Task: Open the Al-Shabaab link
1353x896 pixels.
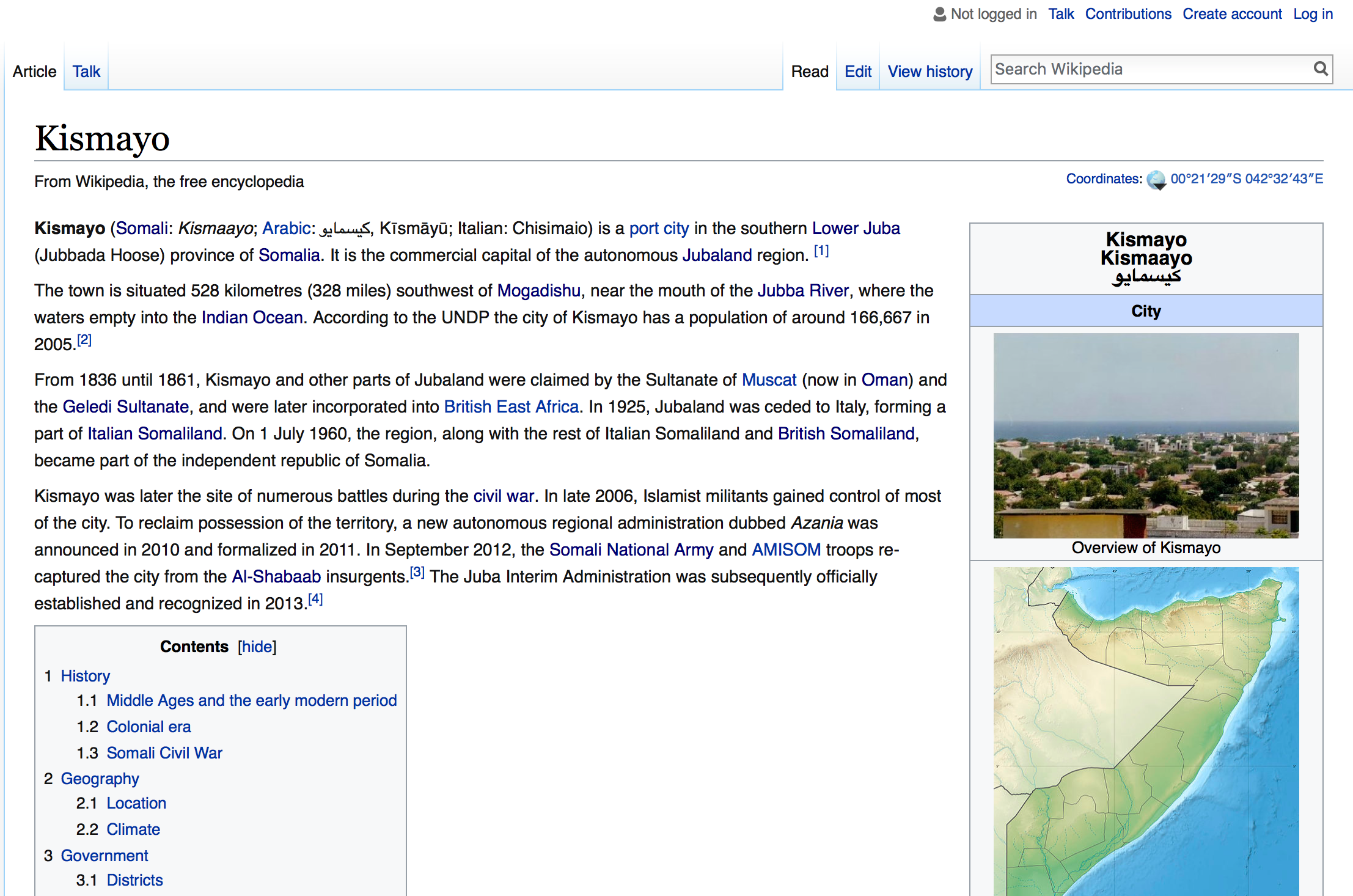Action: pyautogui.click(x=276, y=576)
